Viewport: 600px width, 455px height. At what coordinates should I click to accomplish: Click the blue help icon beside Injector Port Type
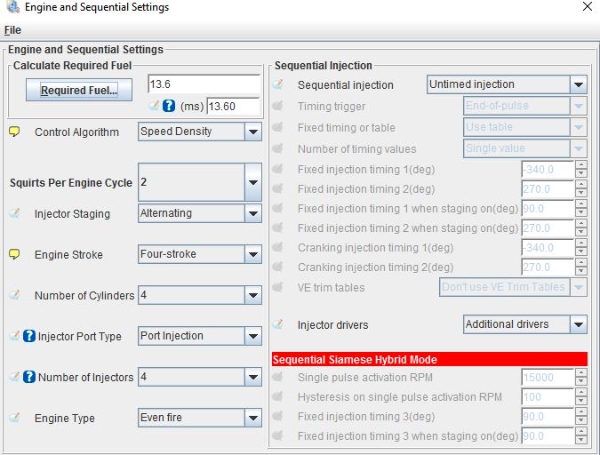(x=29, y=336)
